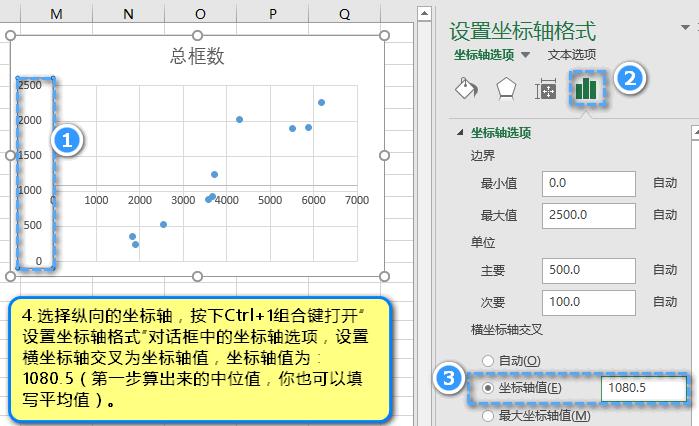This screenshot has height=426, width=699.
Task: Open the Size & Properties icon
Action: (x=545, y=89)
